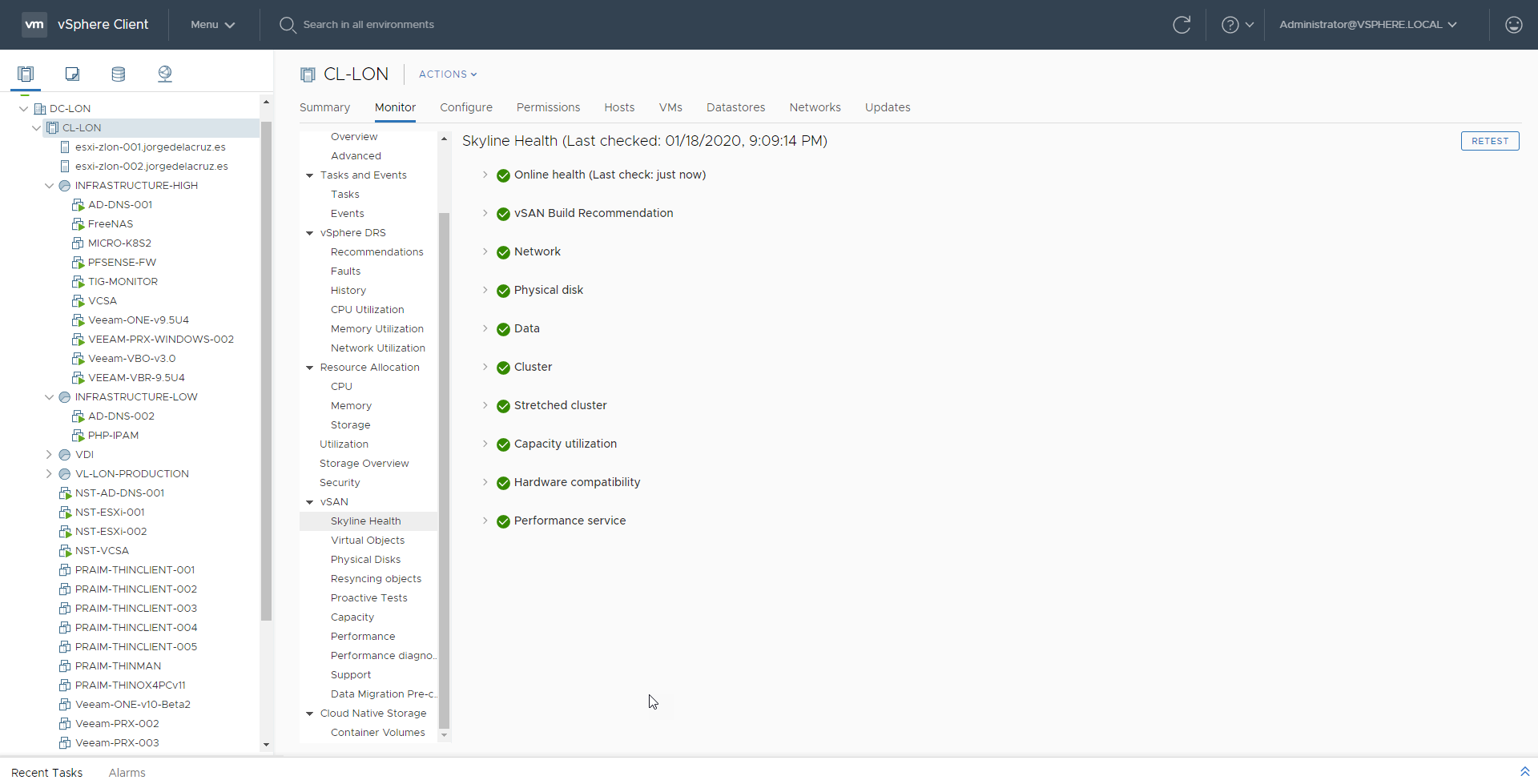
Task: Click VM icon for PFSENSE-FW
Action: point(78,263)
